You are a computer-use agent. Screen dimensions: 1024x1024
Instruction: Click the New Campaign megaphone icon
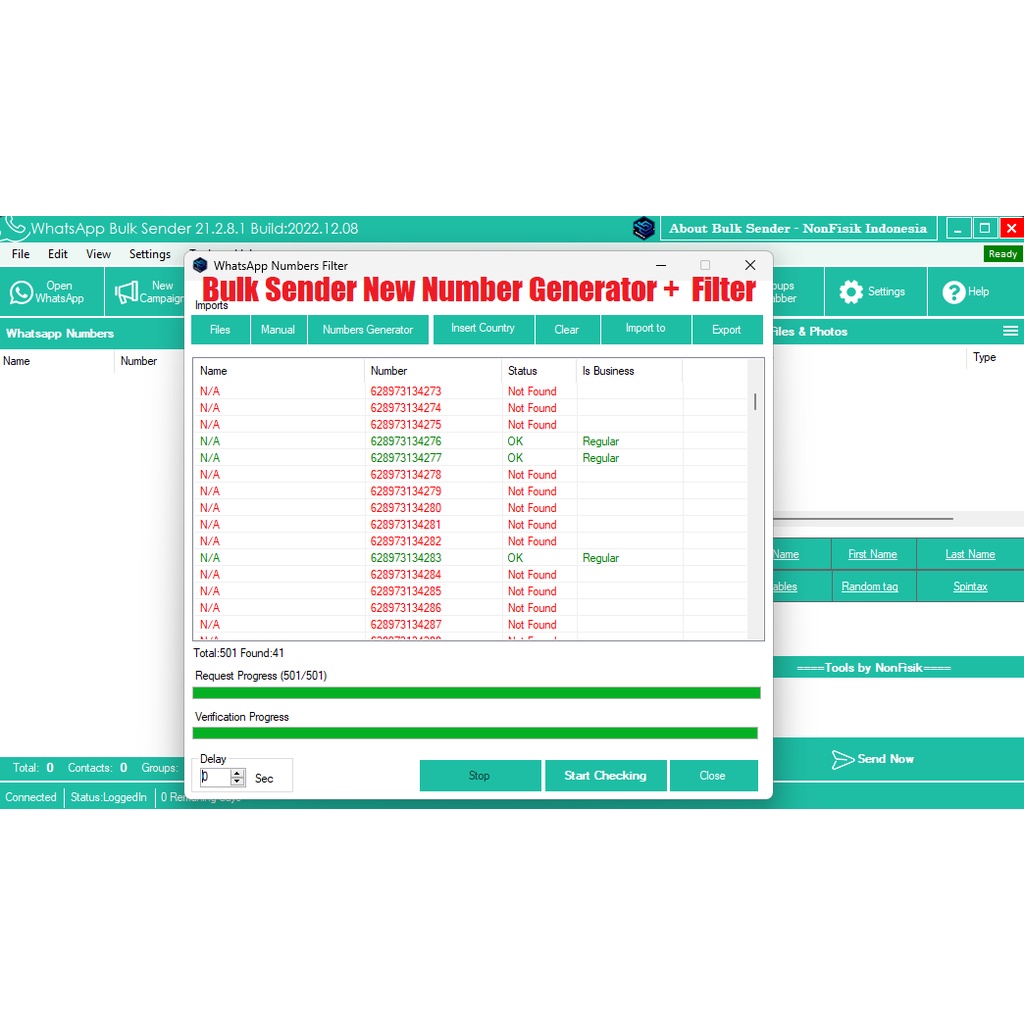(x=126, y=292)
